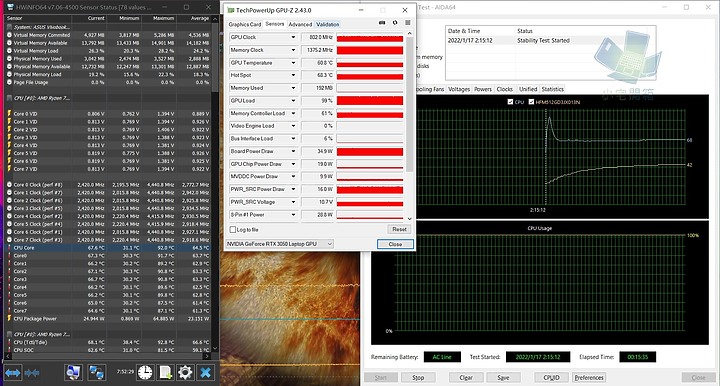Click GPU-Z sensors vertical scrollbar

coord(410,106)
